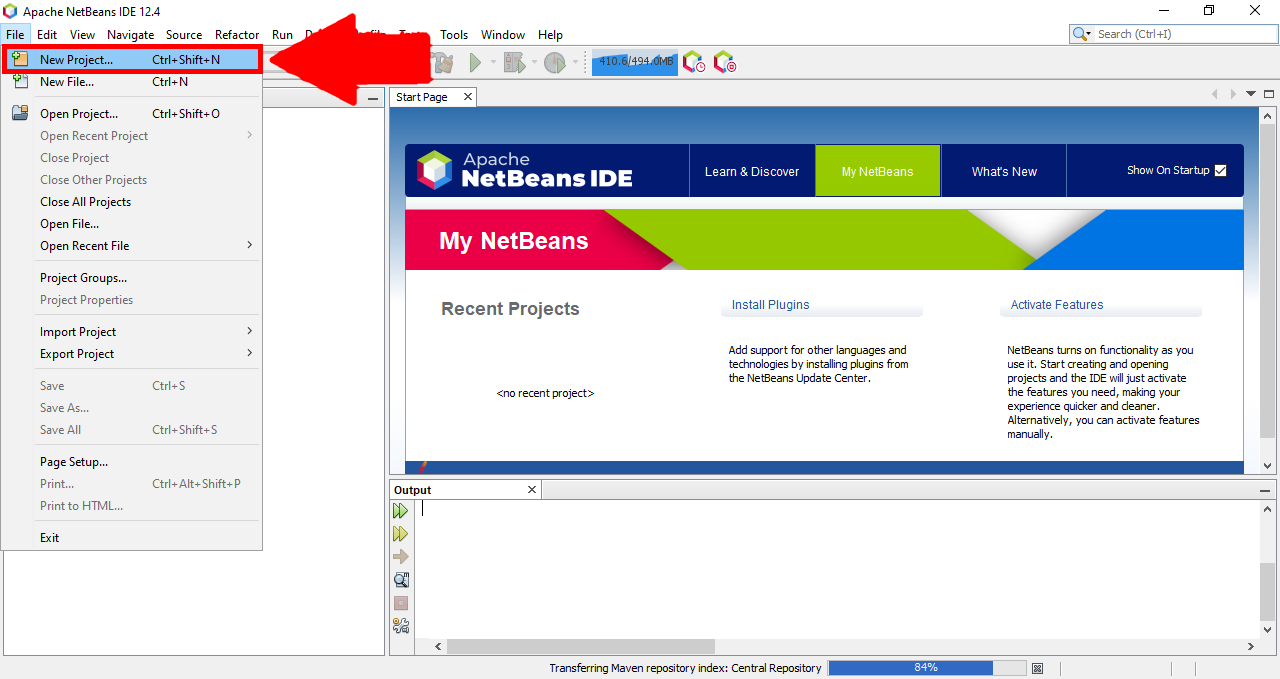1280x679 pixels.
Task: Maximize the editor window group
Action: coord(1269,94)
